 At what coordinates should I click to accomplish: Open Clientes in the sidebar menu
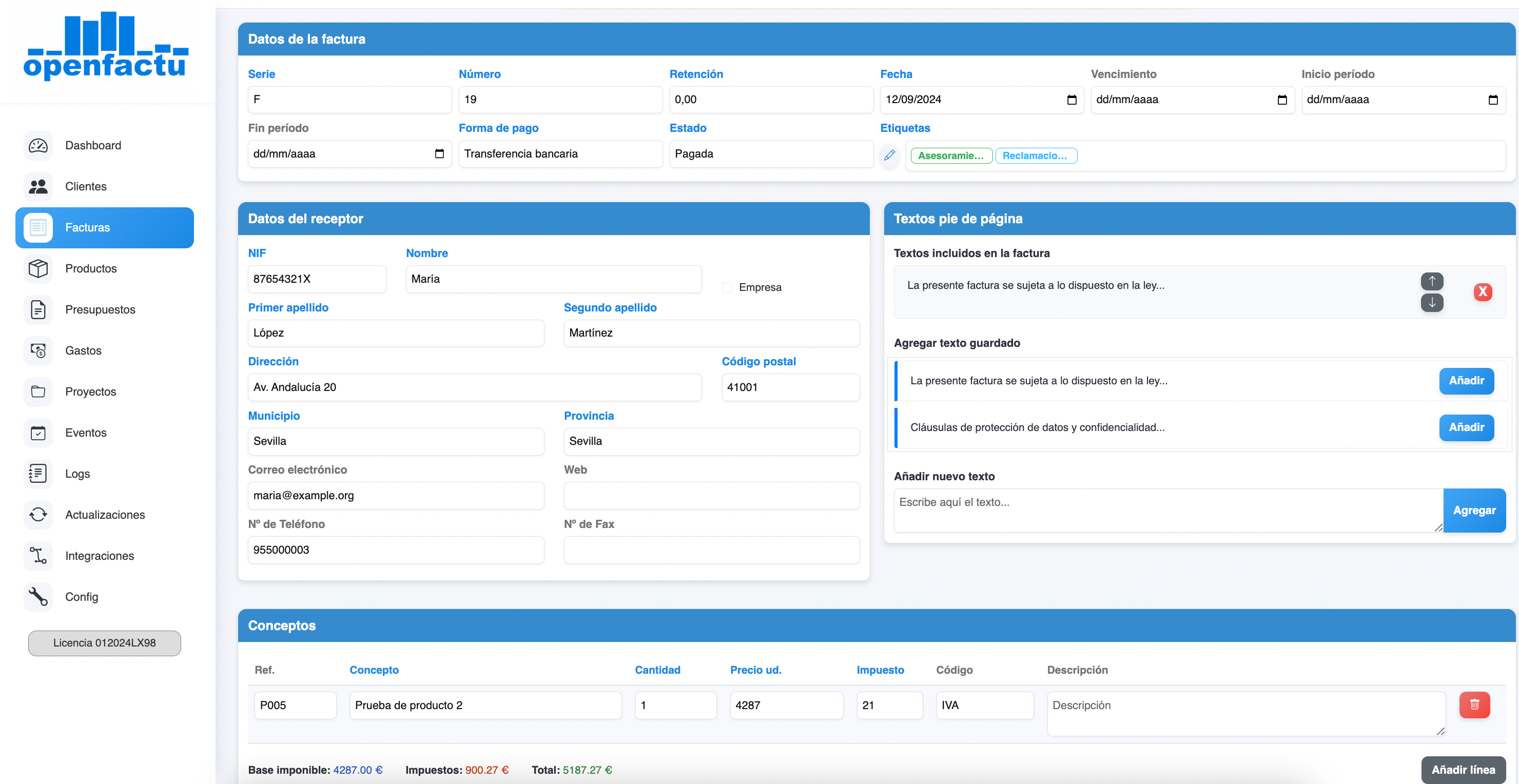pos(86,186)
